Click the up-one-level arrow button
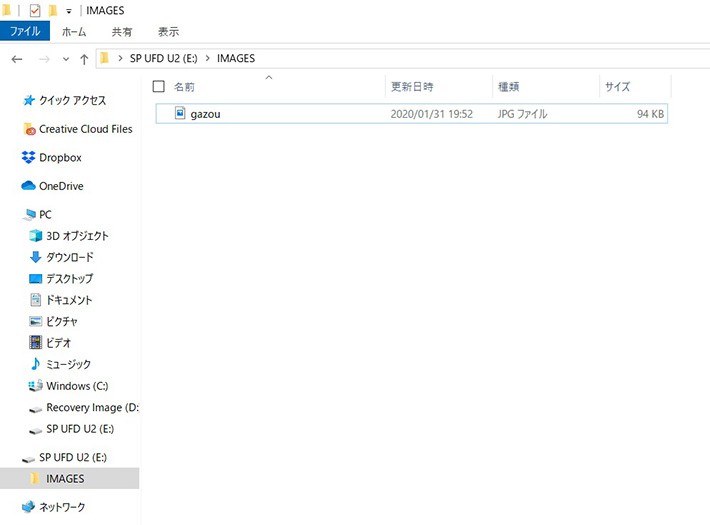 coord(84,59)
